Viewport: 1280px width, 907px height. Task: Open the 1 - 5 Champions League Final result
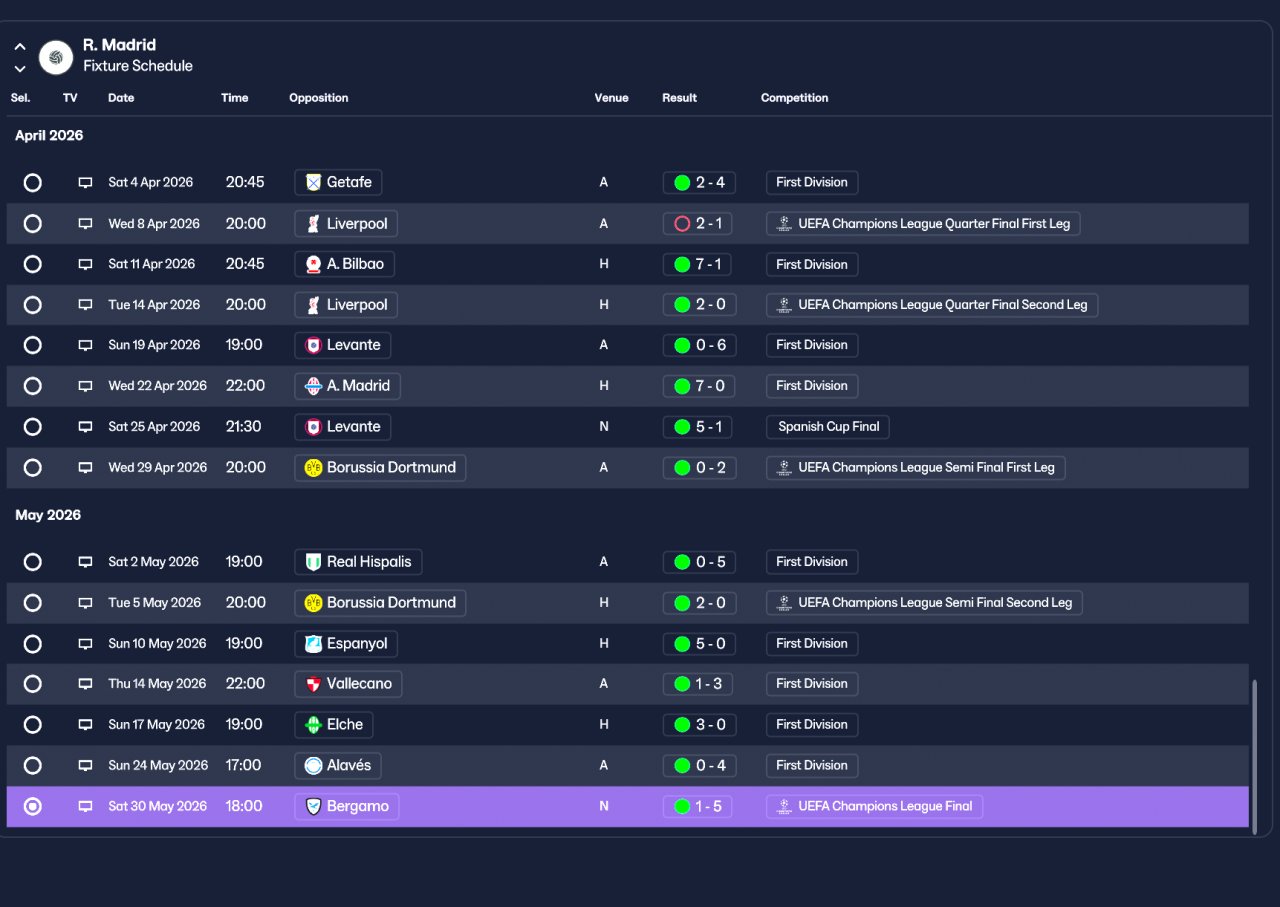pos(697,806)
